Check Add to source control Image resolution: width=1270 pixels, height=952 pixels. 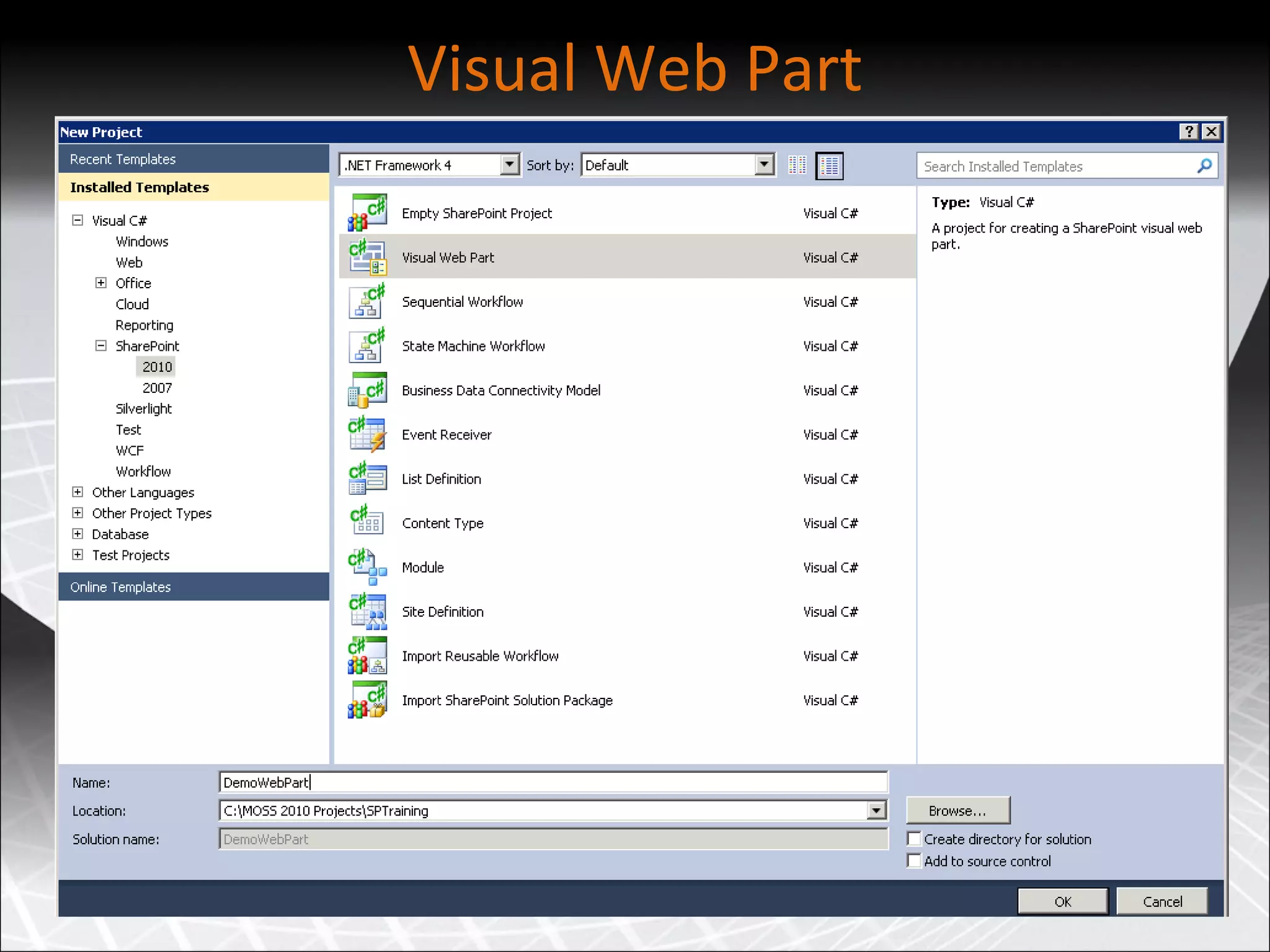(x=914, y=860)
